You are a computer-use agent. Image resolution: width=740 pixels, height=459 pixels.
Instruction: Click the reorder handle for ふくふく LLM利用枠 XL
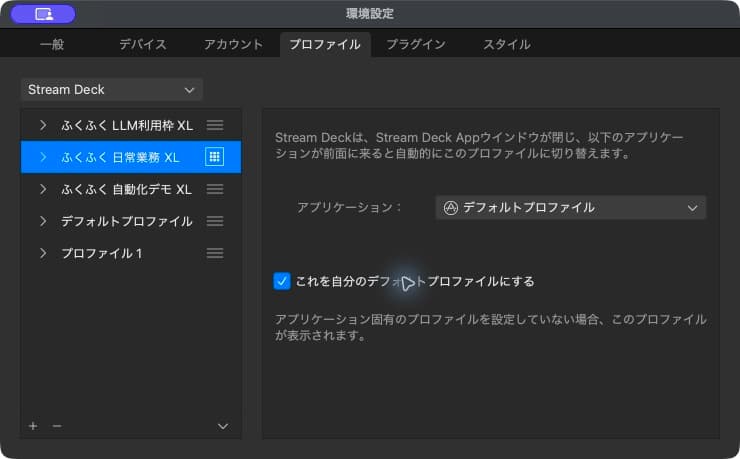tap(215, 125)
